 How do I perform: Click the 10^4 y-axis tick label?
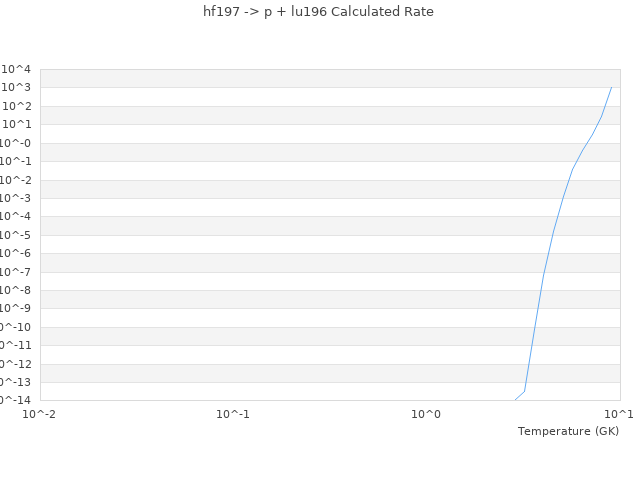(16, 69)
